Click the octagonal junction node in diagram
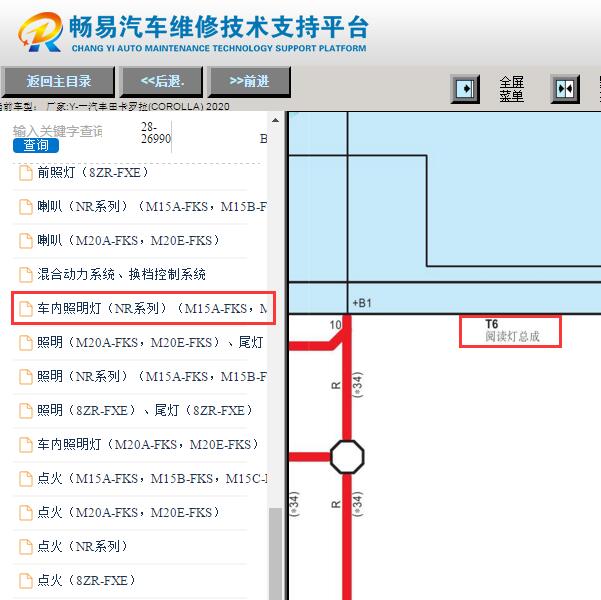 coord(347,457)
